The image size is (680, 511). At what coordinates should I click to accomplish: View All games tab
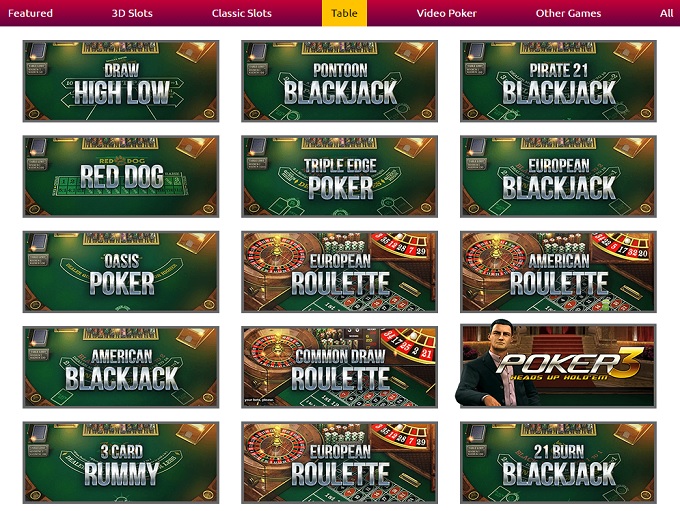click(x=666, y=13)
